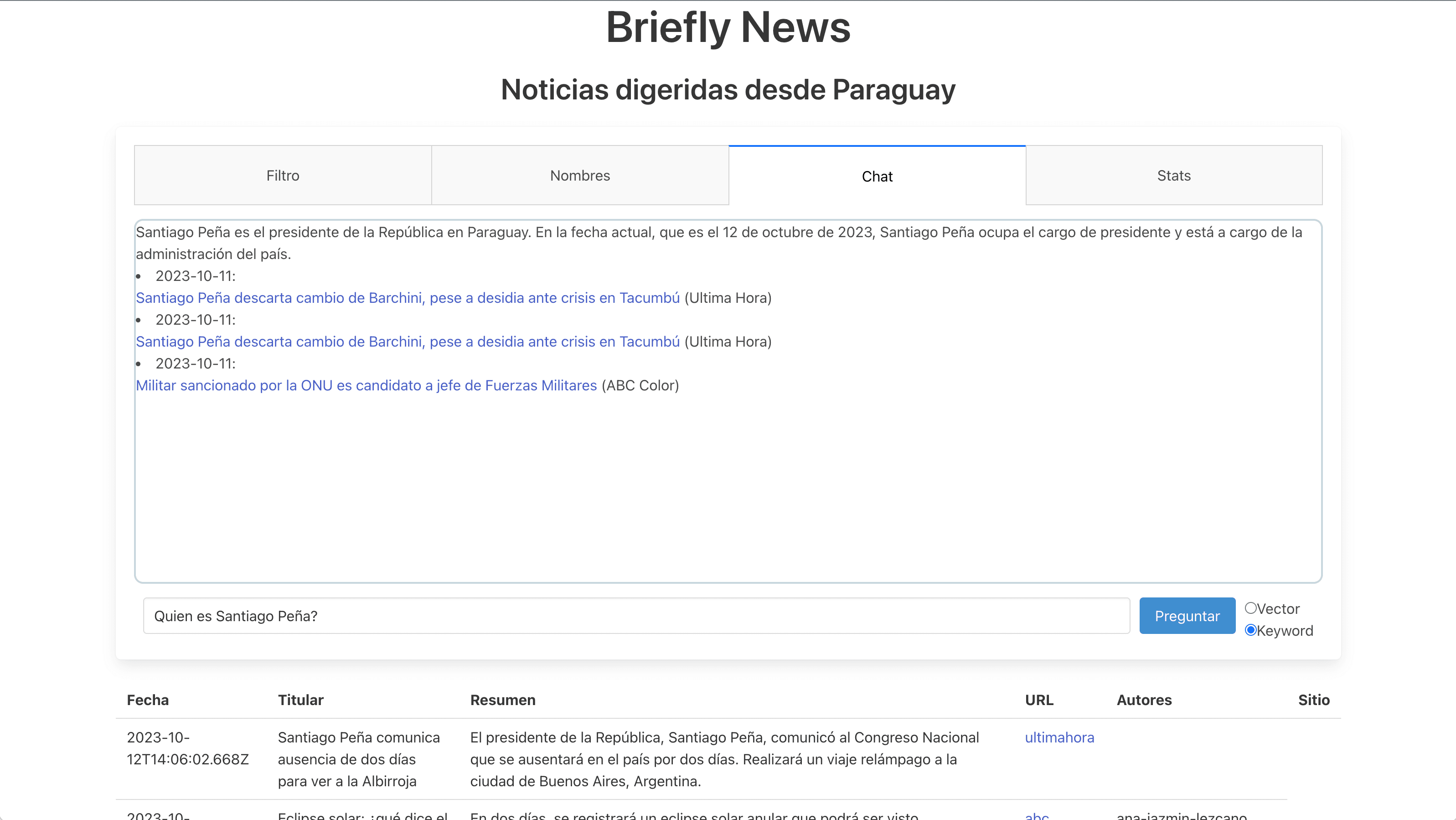The image size is (1456, 820).
Task: Click the Titular column header
Action: [x=301, y=700]
